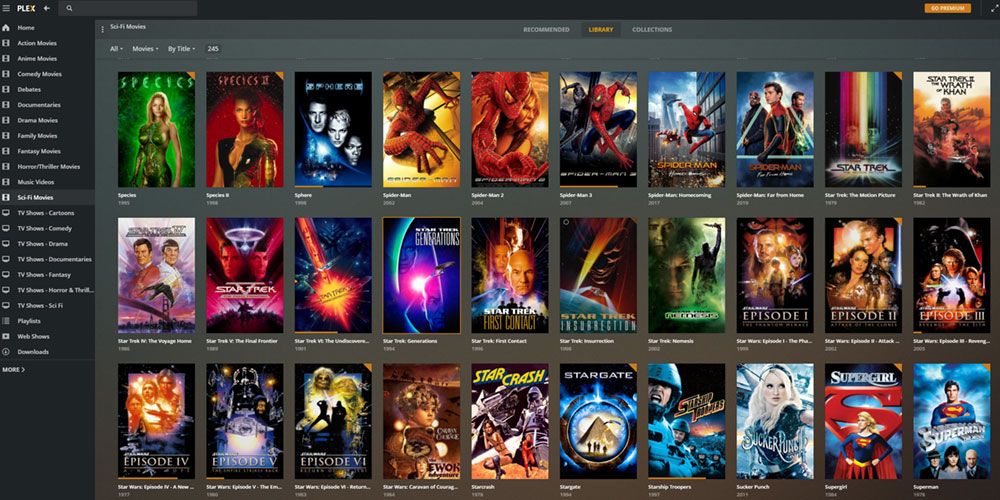
Task: Open the Starcrash movie poster
Action: (x=510, y=421)
